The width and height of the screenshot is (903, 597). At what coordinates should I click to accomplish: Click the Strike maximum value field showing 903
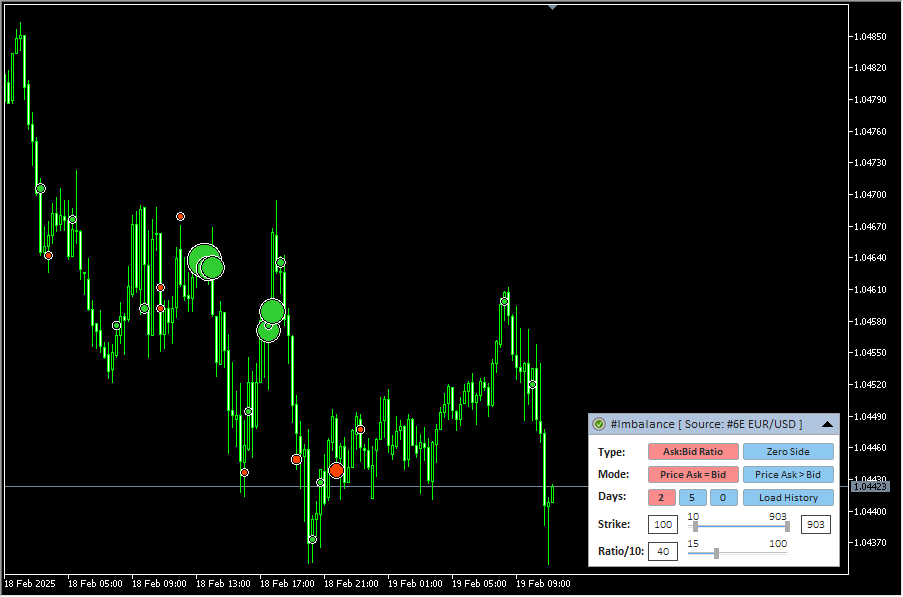[x=815, y=525]
